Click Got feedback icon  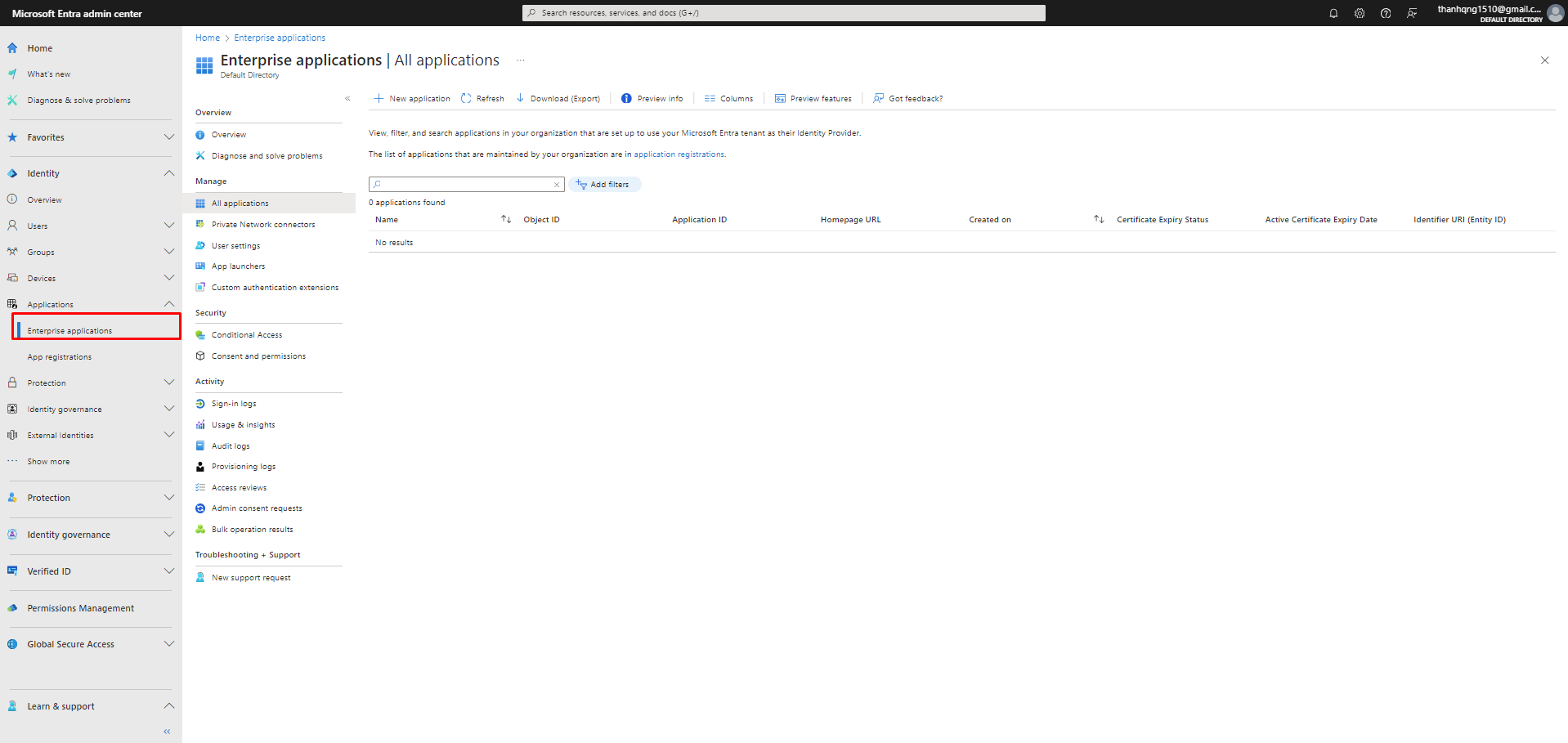tap(878, 98)
